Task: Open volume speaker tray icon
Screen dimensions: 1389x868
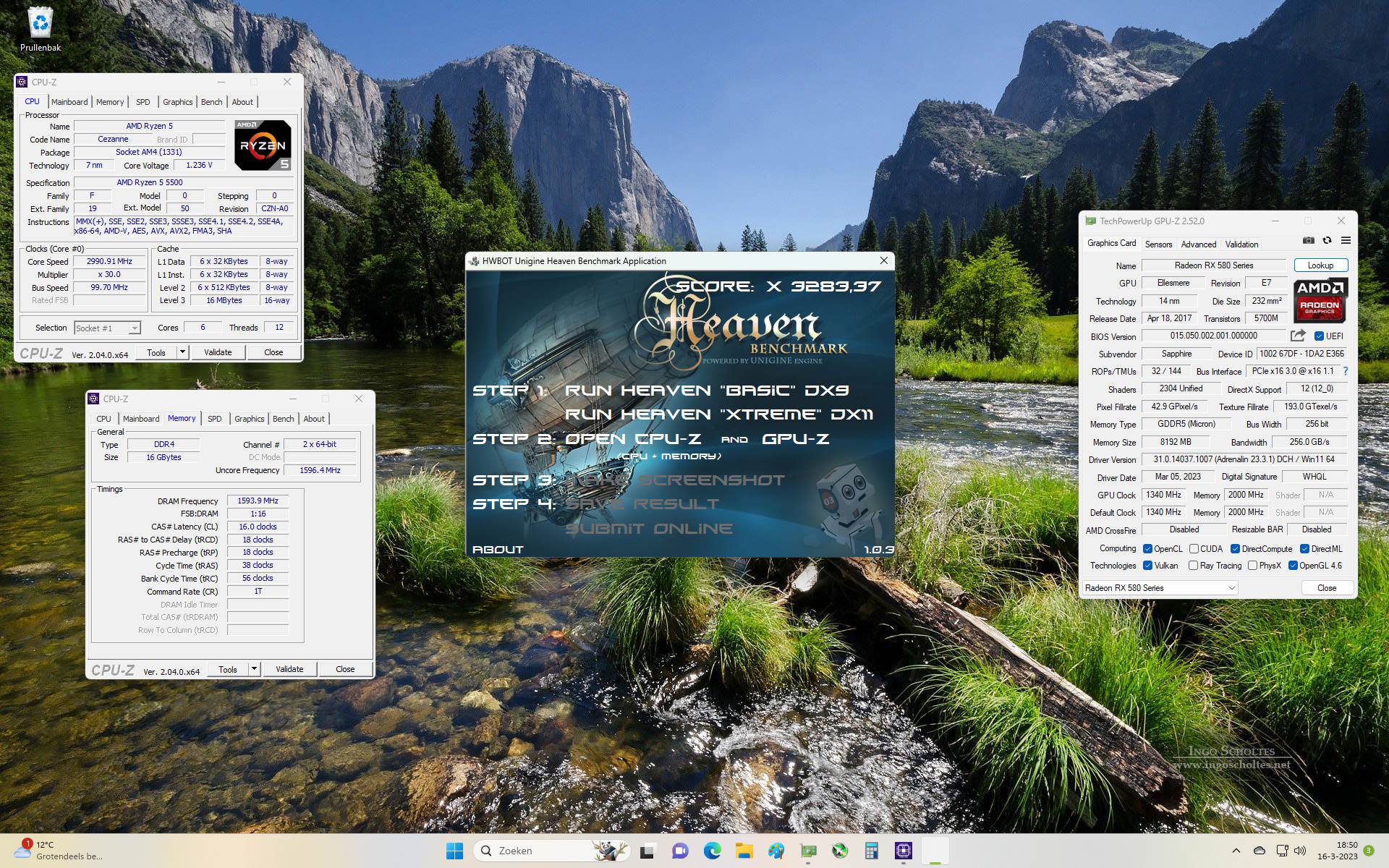Action: pyautogui.click(x=1300, y=851)
